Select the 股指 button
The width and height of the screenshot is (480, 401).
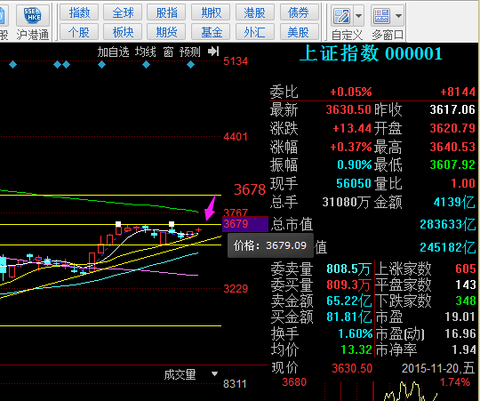point(167,13)
